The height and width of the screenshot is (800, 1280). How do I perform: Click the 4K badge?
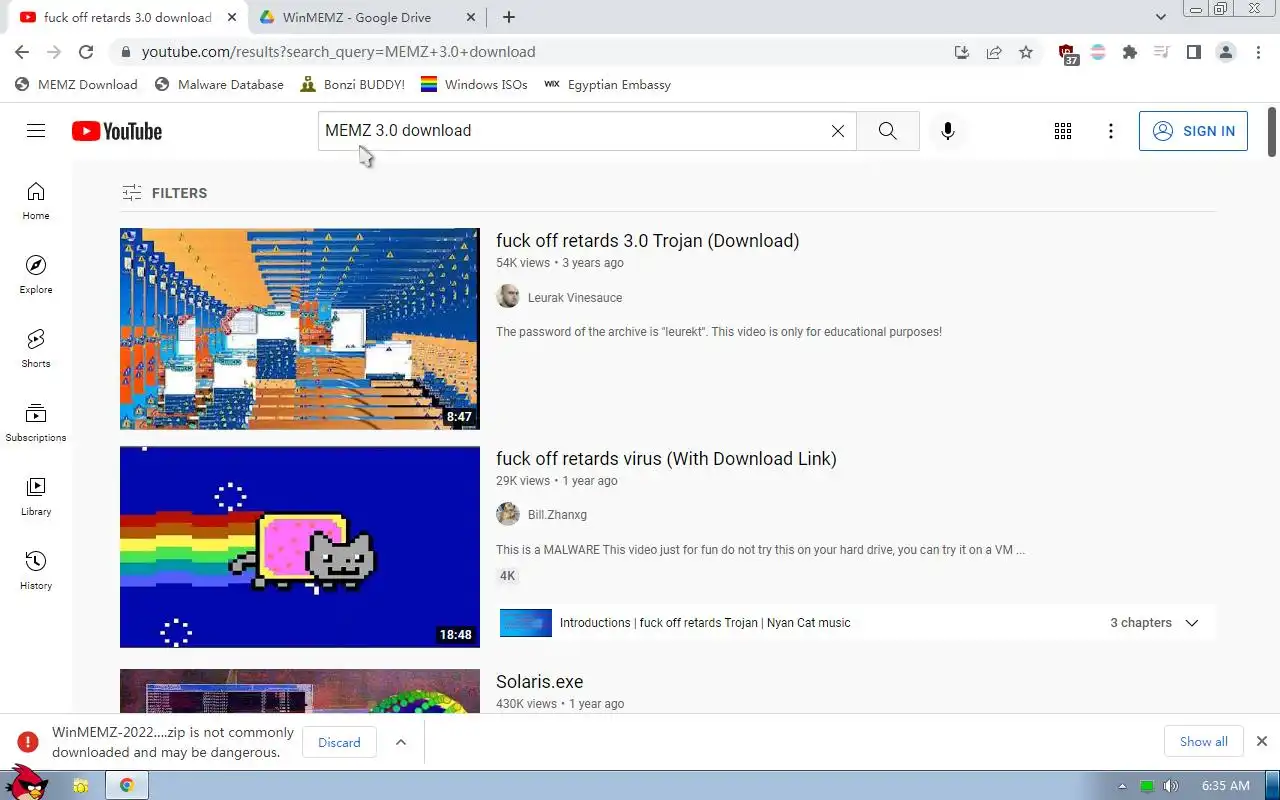[508, 576]
